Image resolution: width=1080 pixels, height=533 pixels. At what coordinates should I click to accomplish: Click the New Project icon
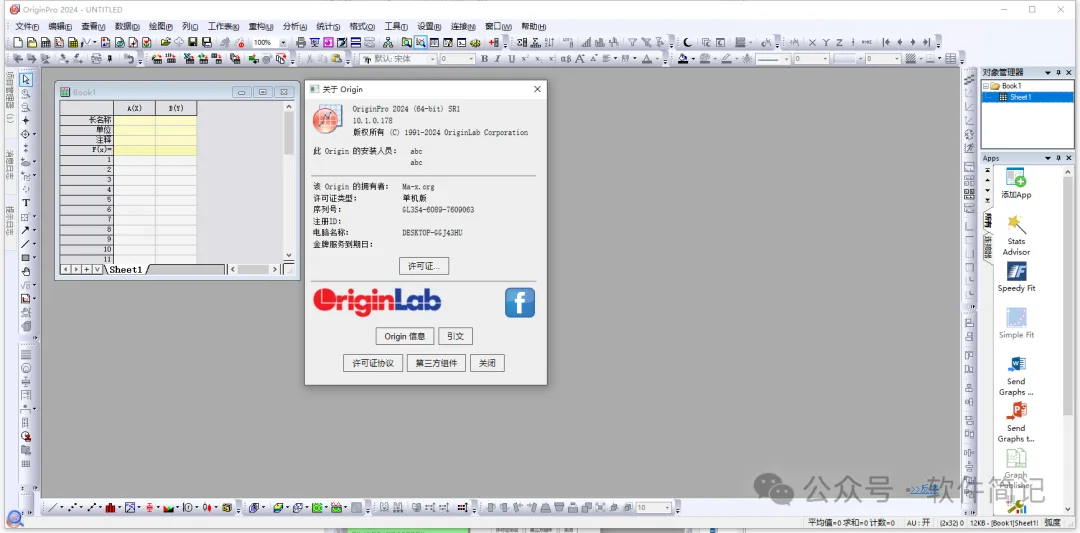coord(17,42)
